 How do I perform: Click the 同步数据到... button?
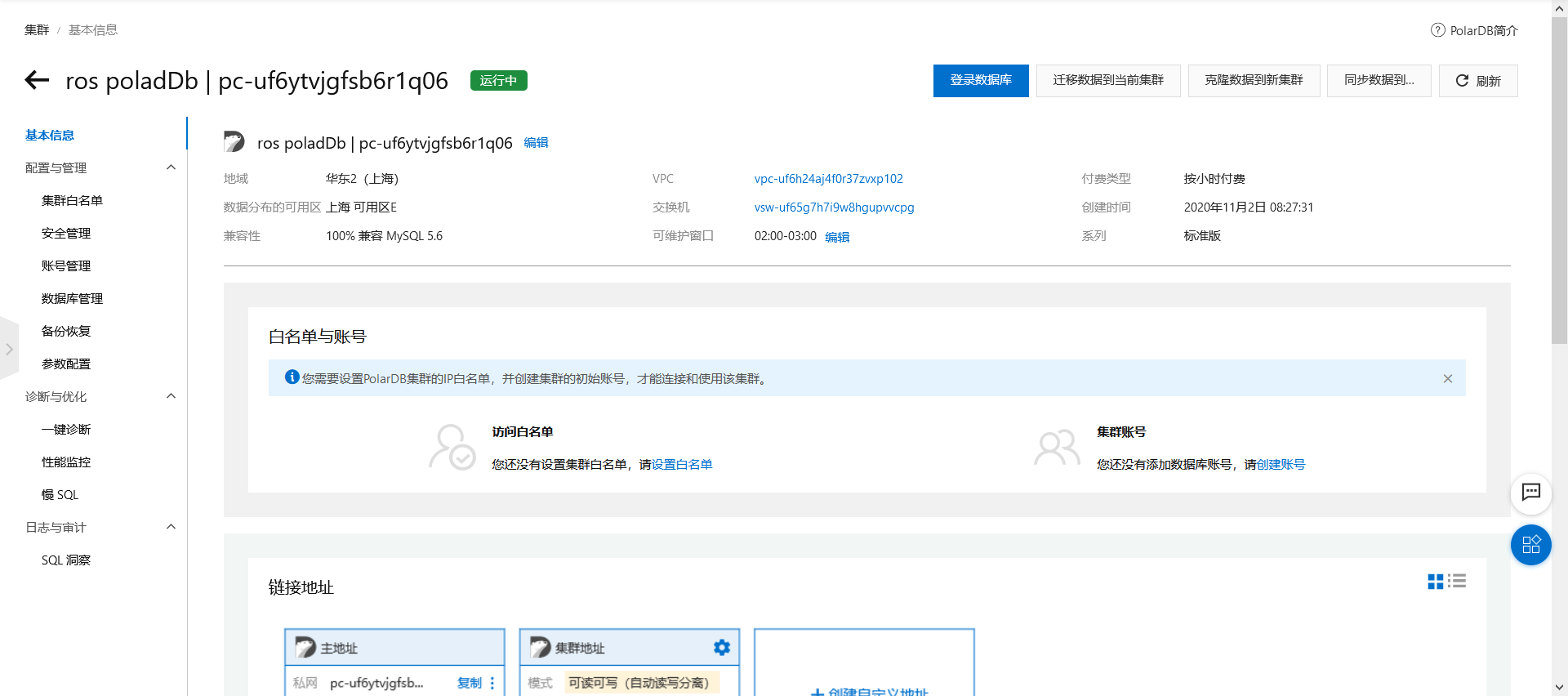click(1379, 80)
